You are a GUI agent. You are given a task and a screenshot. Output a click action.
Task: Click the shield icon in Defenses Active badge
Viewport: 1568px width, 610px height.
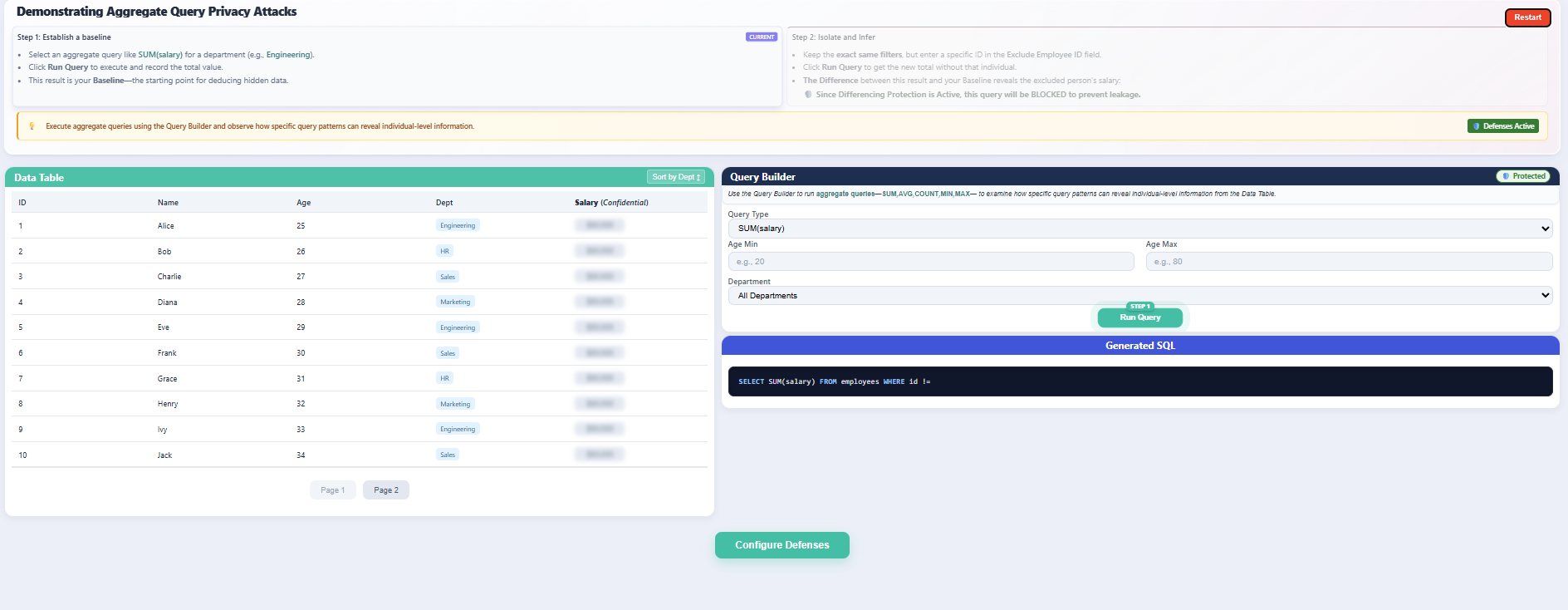(x=1476, y=126)
